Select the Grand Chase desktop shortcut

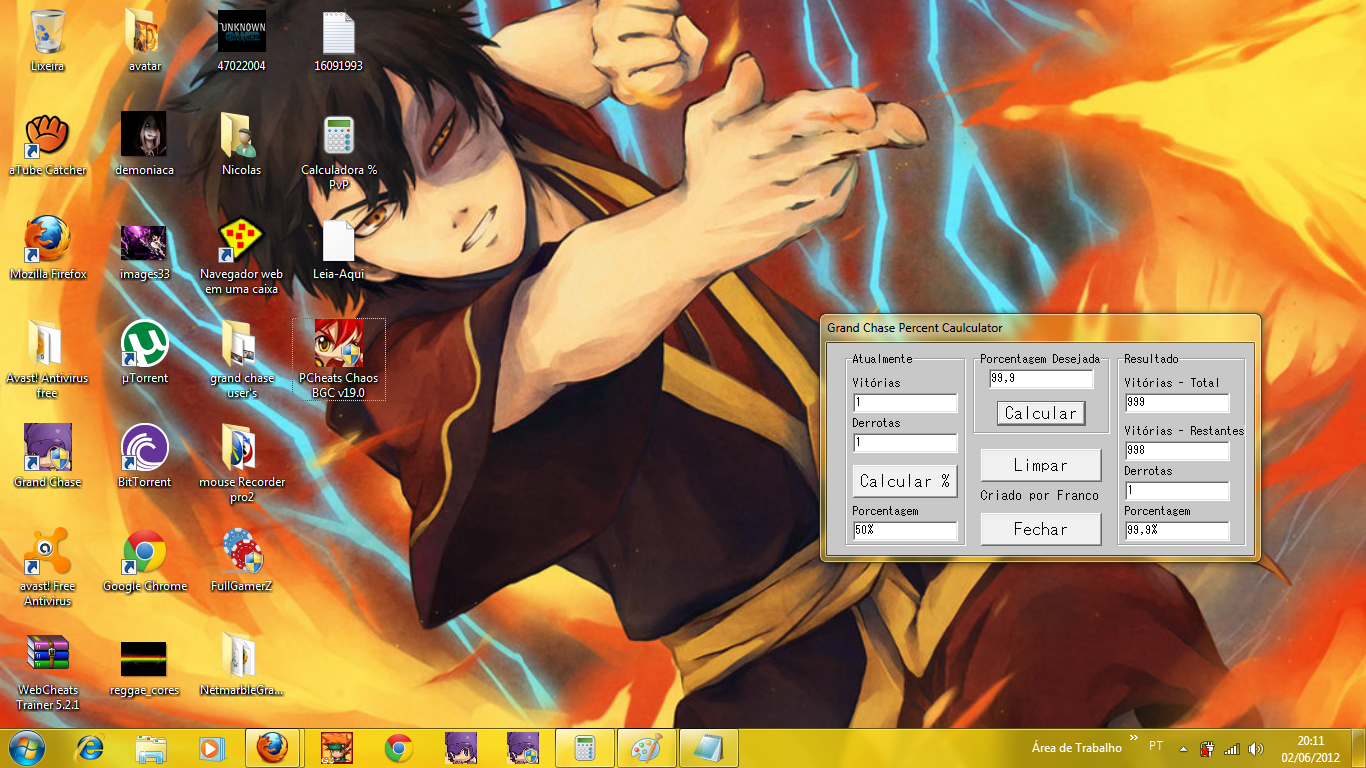(47, 457)
